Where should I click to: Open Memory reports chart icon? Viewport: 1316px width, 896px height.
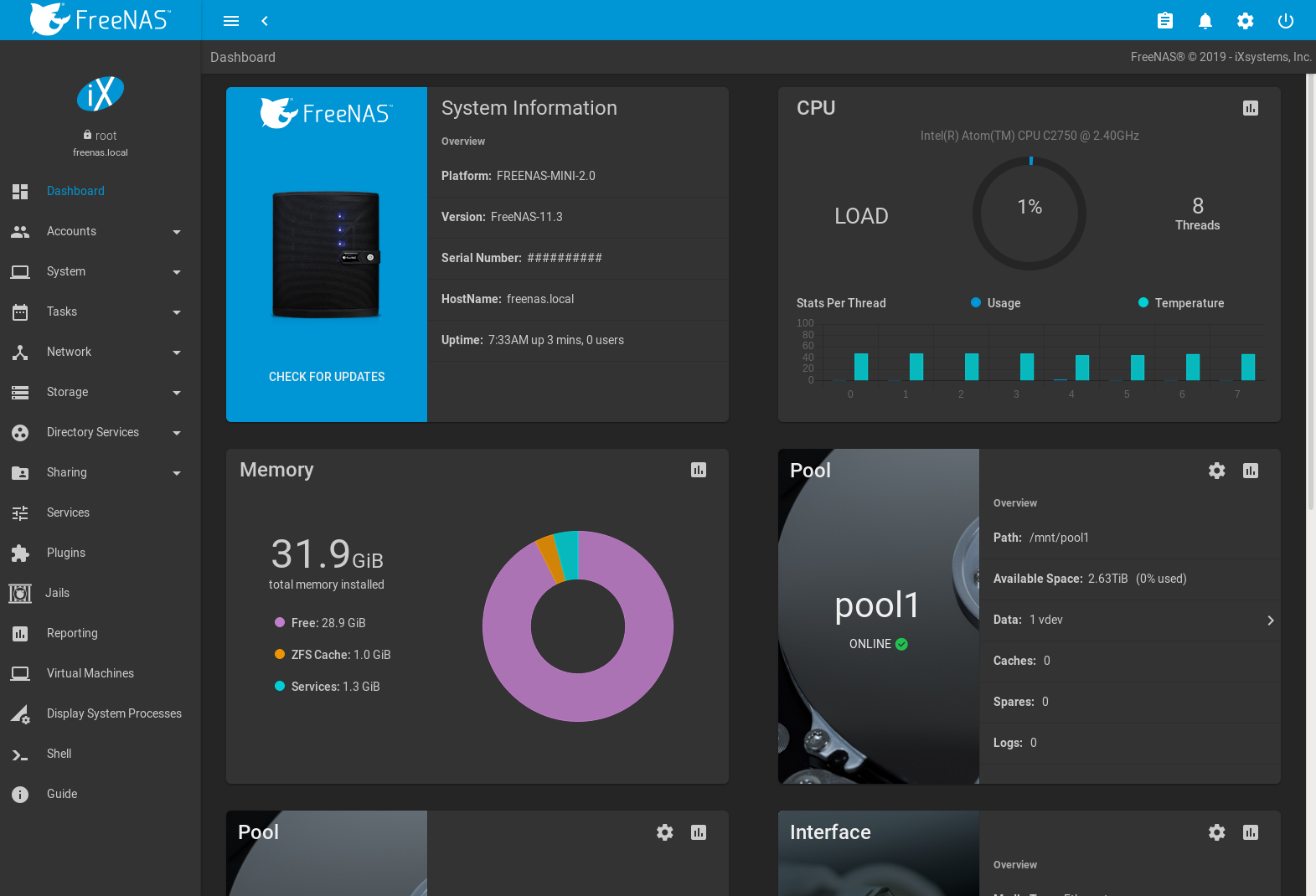click(x=699, y=470)
